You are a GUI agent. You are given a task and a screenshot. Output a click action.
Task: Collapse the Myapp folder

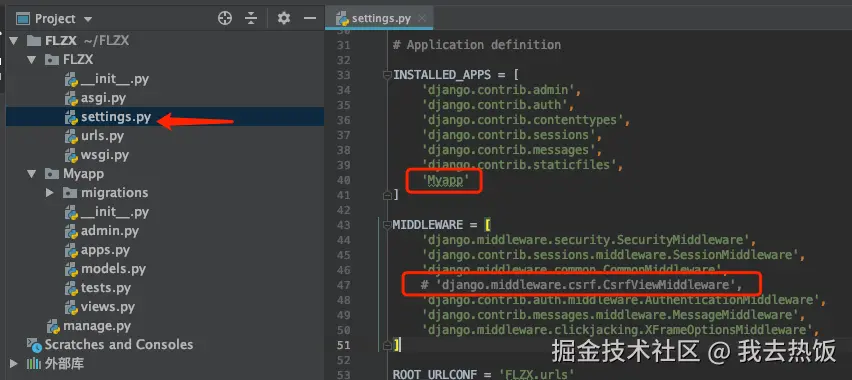pos(32,174)
